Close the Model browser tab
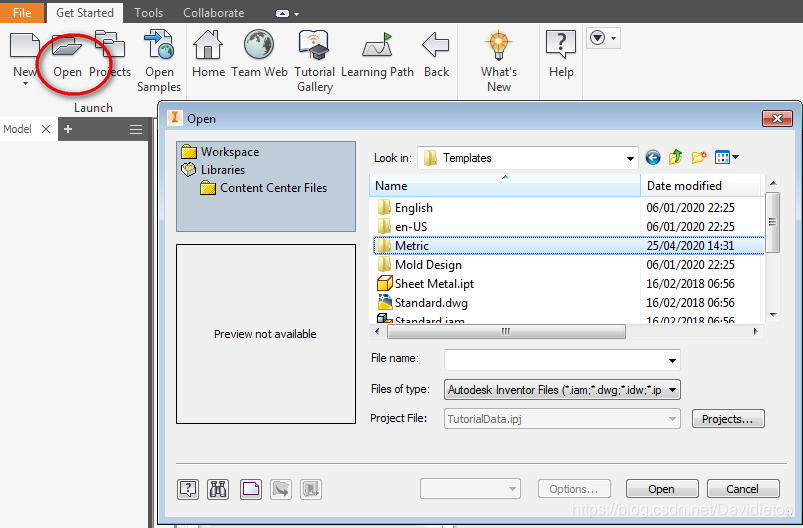 (46, 129)
